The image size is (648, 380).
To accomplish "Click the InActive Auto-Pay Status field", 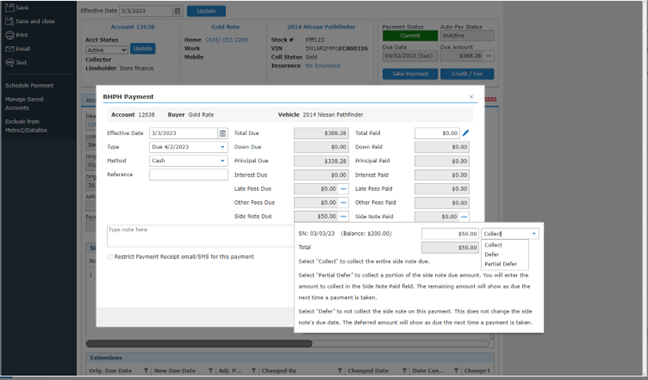I will [467, 36].
